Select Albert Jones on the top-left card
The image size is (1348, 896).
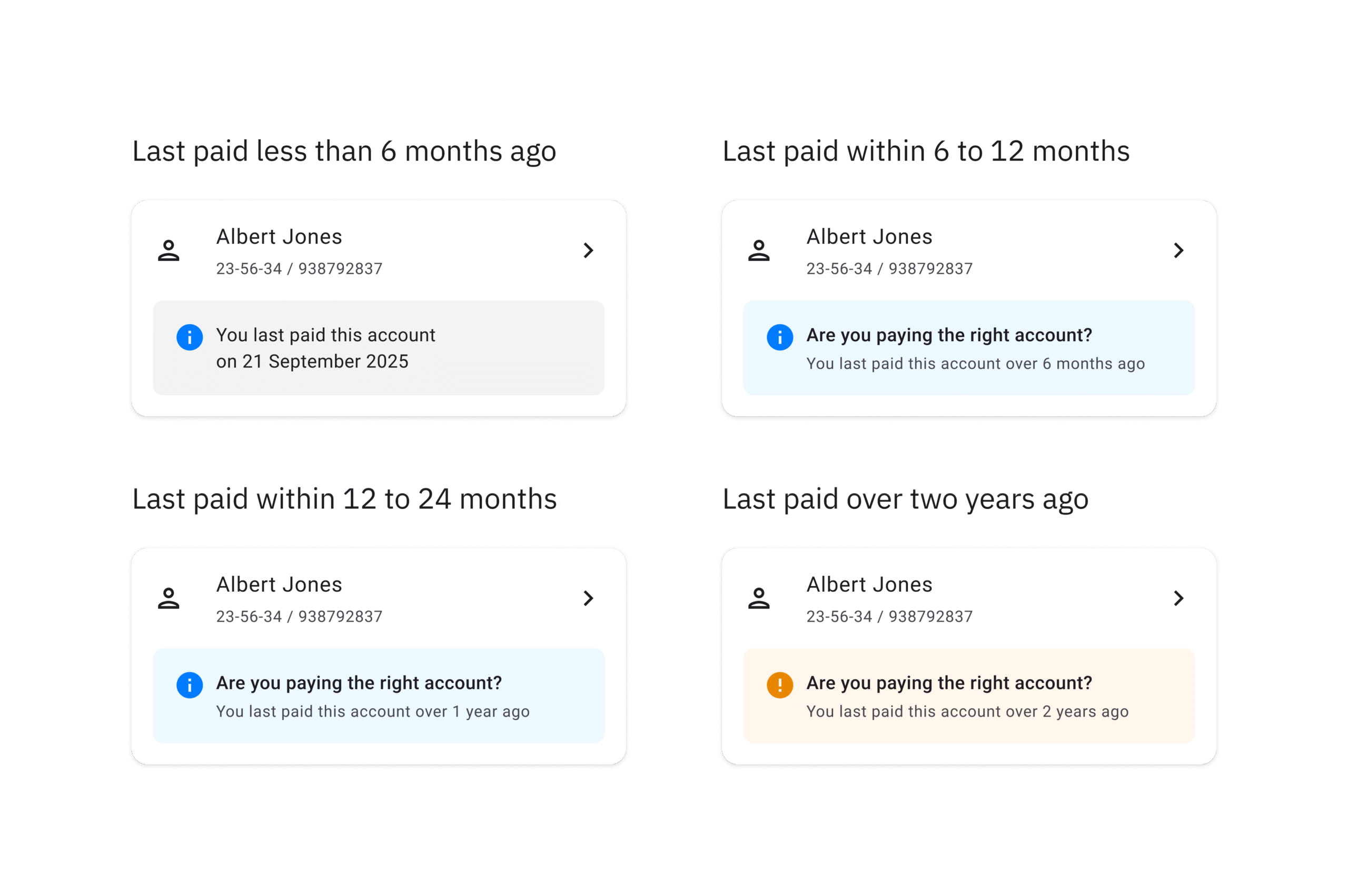coord(279,236)
